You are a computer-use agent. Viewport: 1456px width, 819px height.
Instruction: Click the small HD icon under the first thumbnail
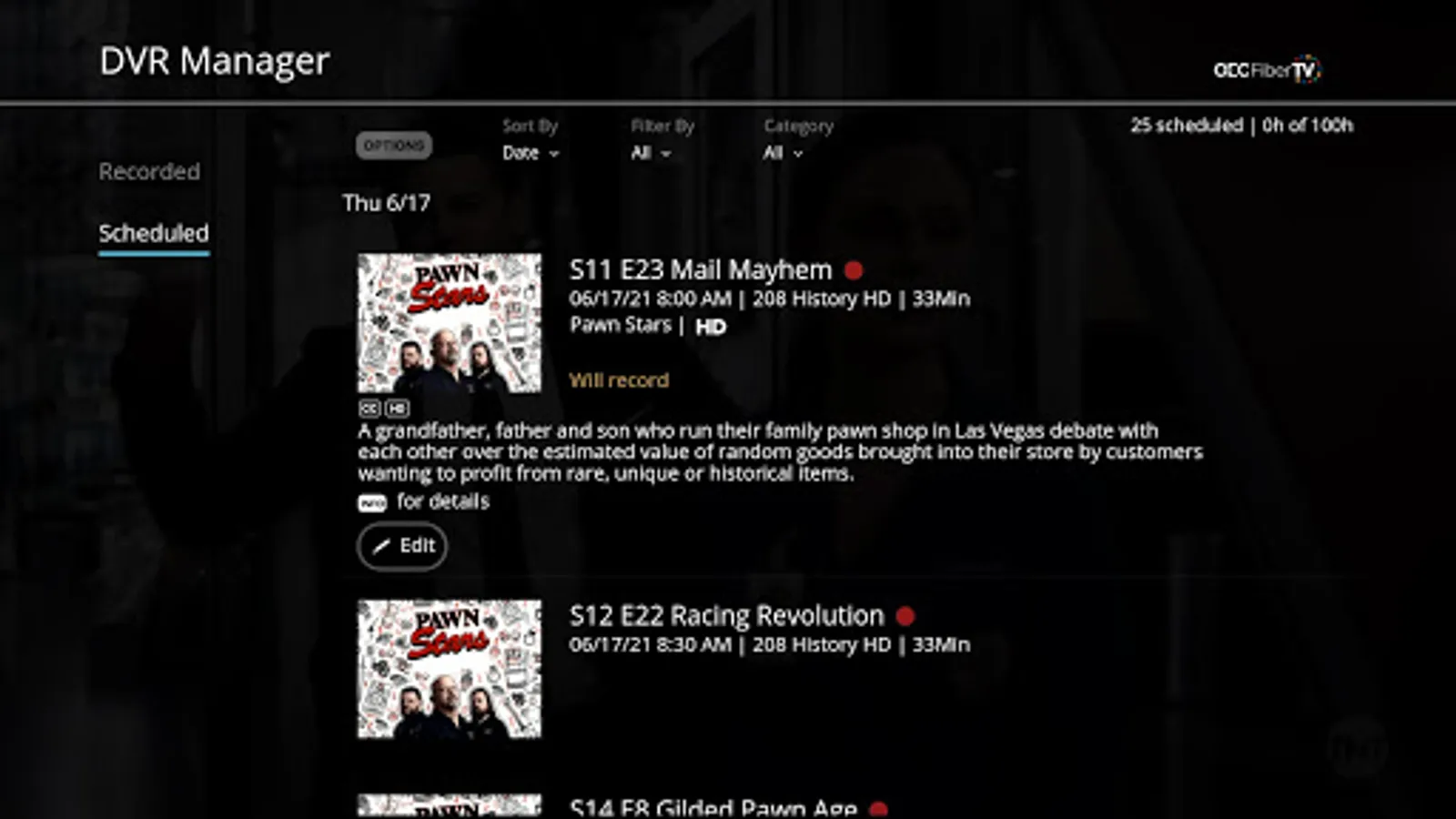[397, 409]
